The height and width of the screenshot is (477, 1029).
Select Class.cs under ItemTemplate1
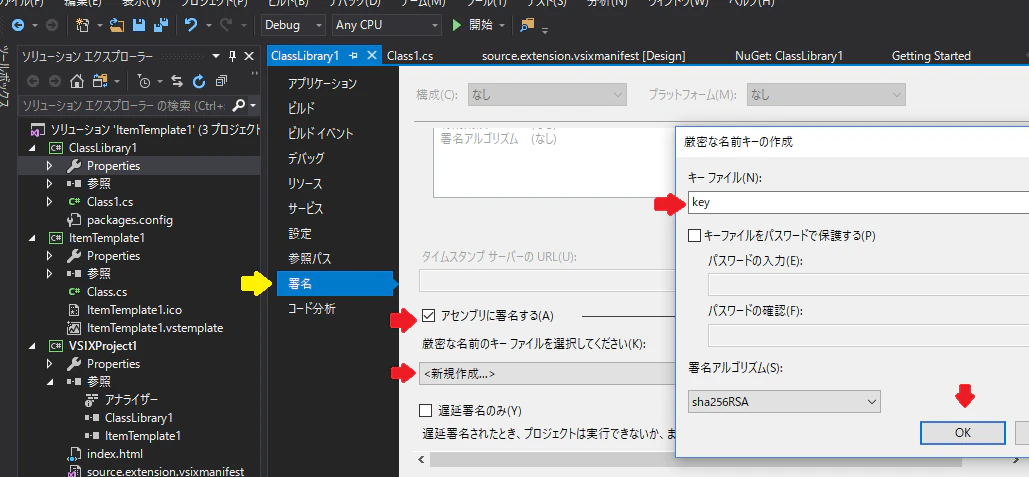[107, 291]
